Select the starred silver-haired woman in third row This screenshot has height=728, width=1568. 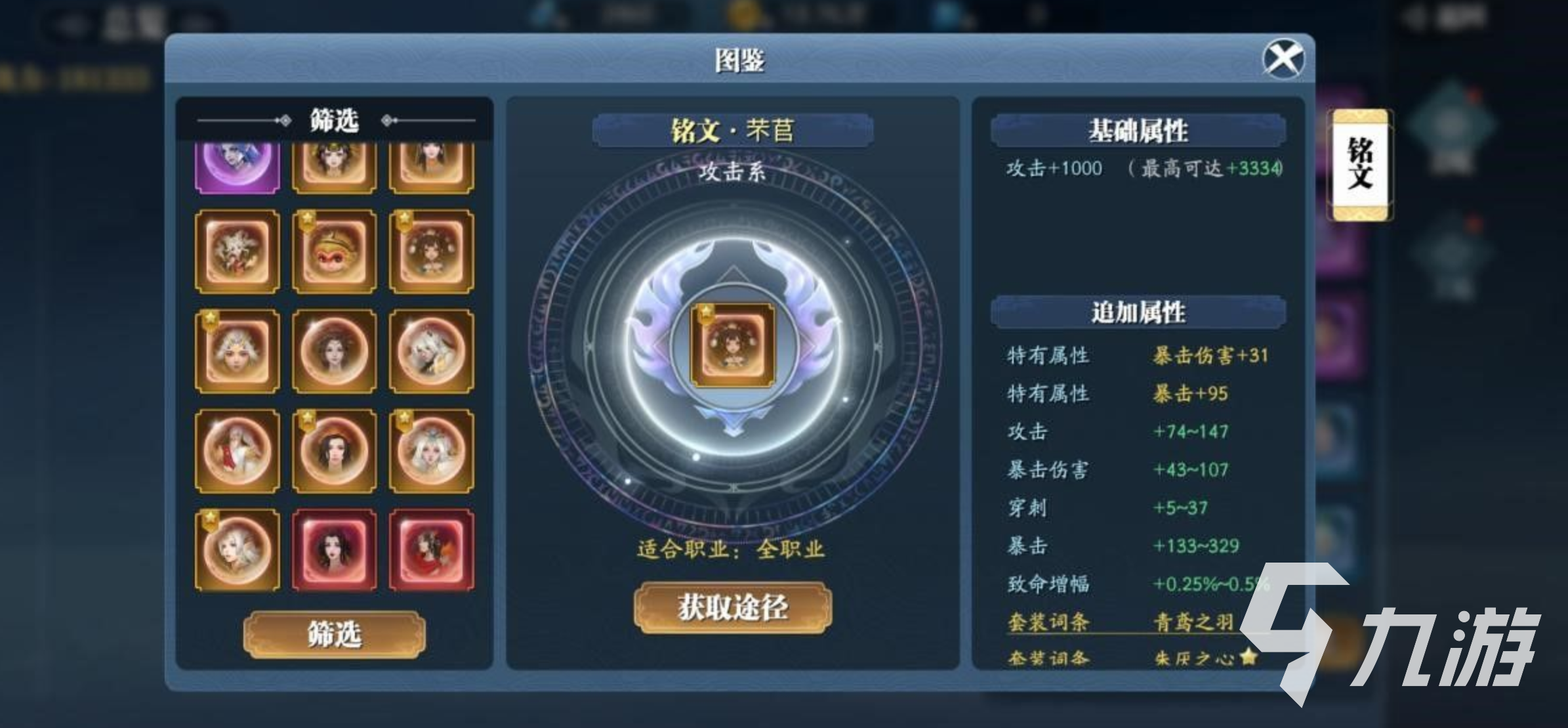coord(237,351)
